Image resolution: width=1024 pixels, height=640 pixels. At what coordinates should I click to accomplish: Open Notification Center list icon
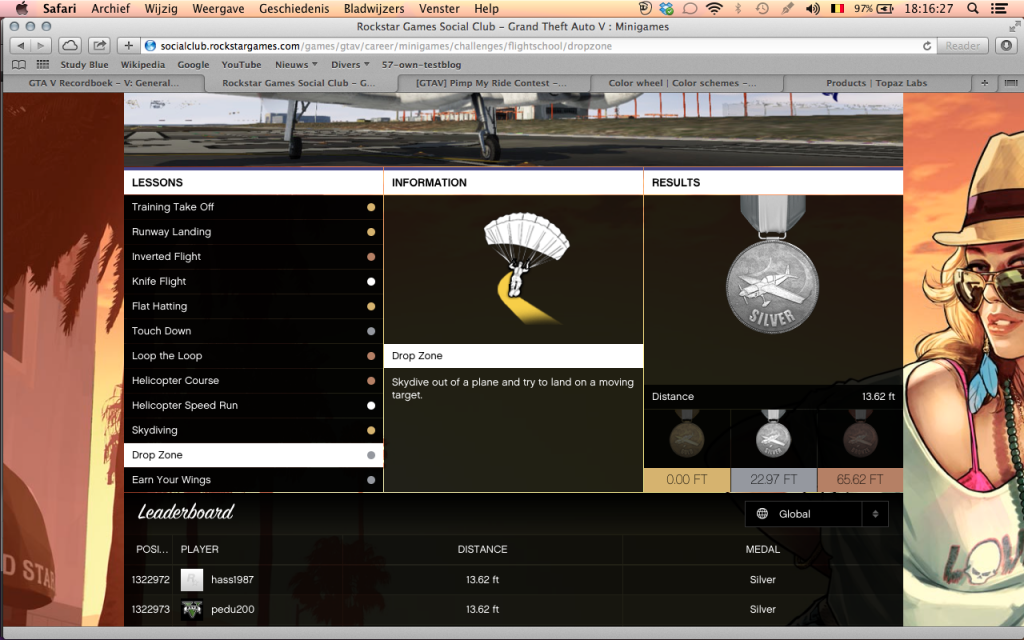click(x=999, y=8)
